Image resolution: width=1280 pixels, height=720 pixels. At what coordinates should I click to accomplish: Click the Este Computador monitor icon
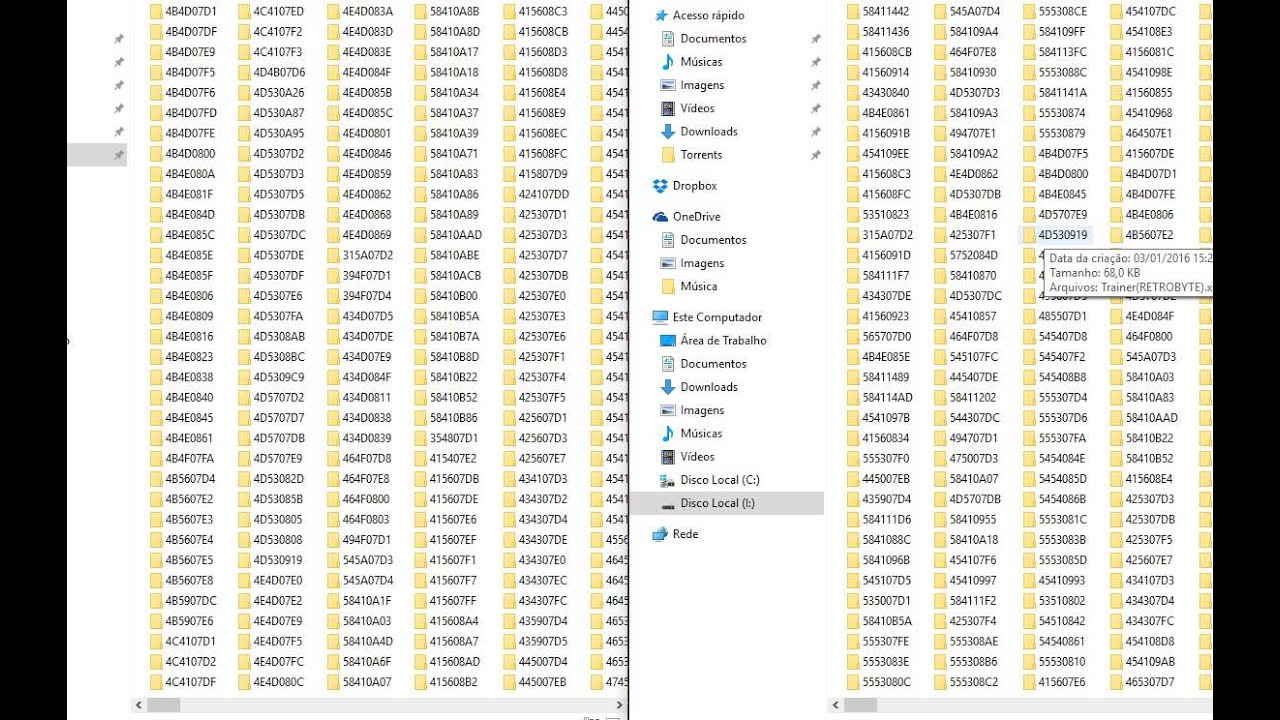tap(660, 317)
